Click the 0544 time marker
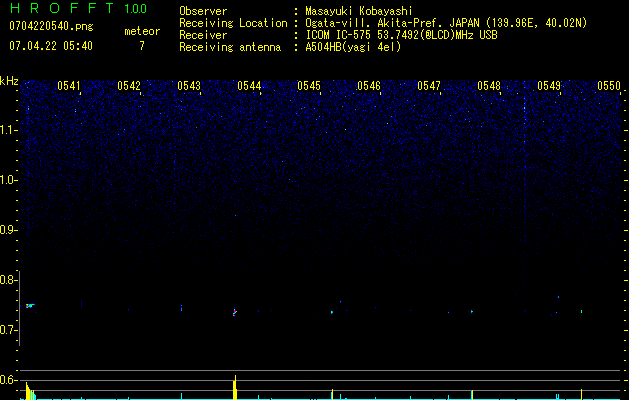Screen dimensions: 629x400 point(249,86)
